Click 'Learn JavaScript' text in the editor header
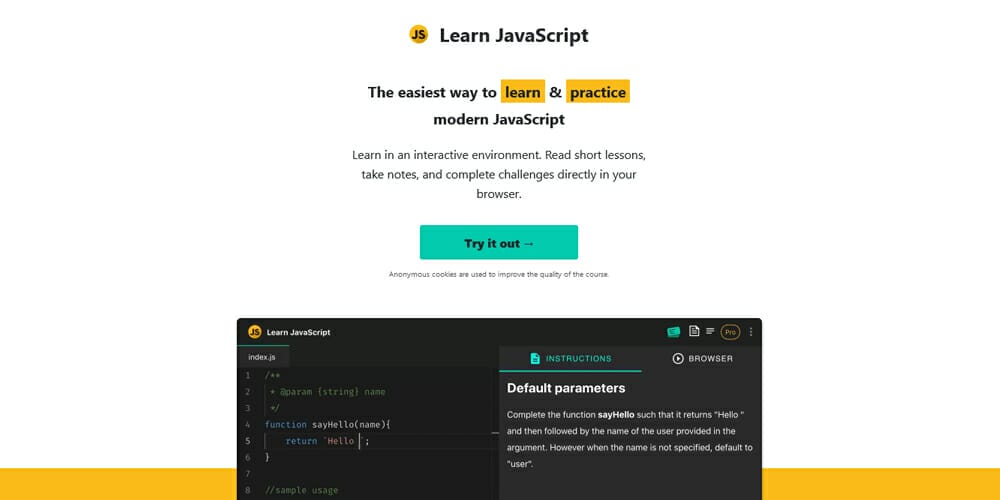 pos(298,332)
